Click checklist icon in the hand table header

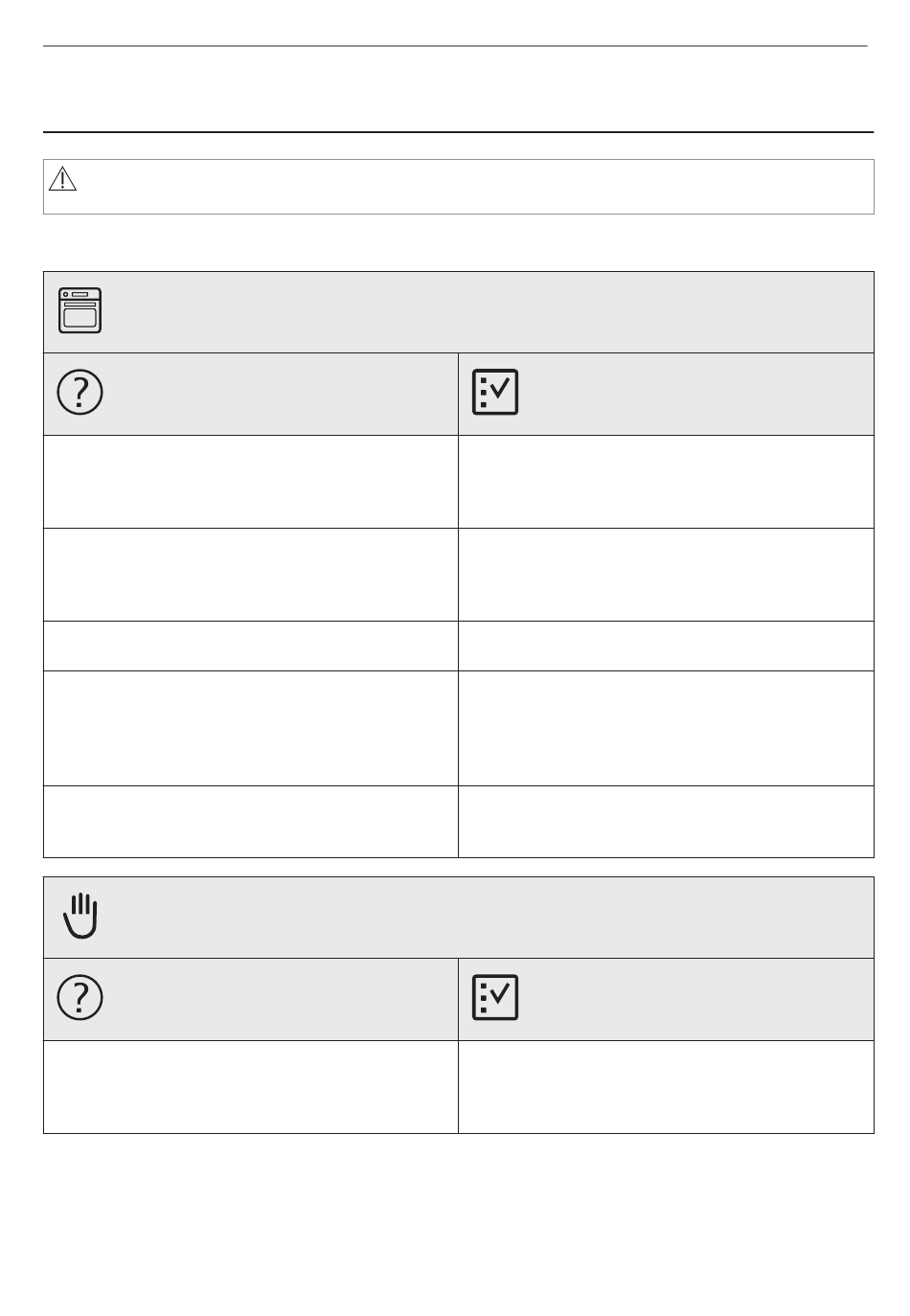[x=495, y=997]
